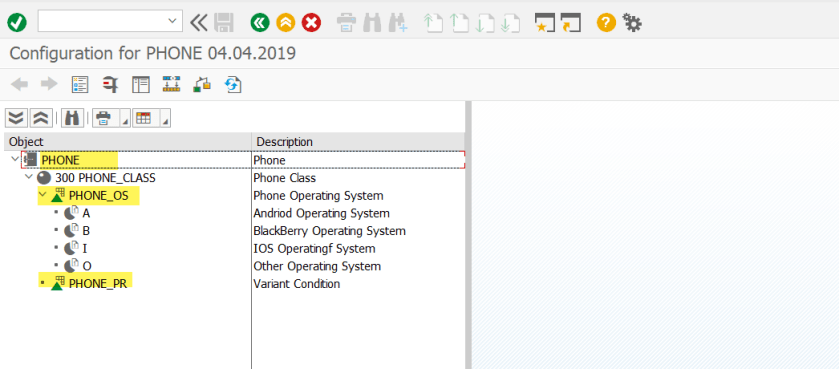Click 'Variant Condition' description
This screenshot has height=369, width=839.
pyautogui.click(x=296, y=284)
